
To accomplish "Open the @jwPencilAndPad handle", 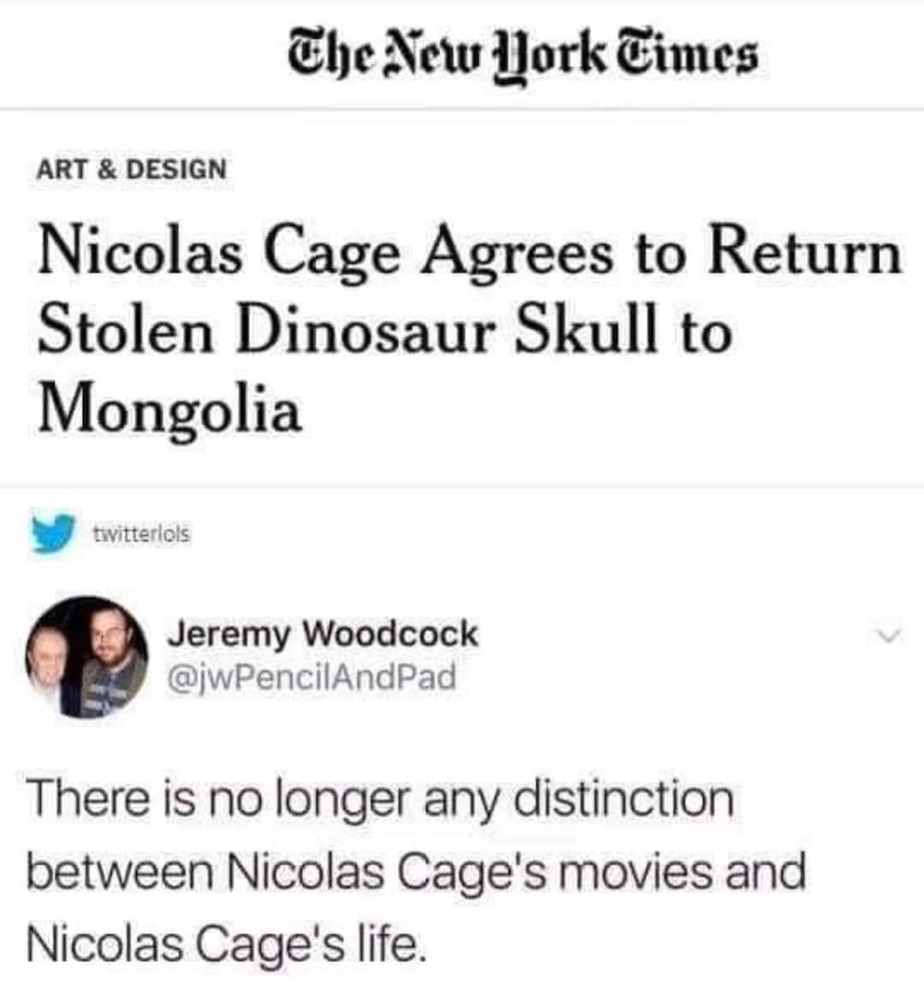I will (311, 677).
